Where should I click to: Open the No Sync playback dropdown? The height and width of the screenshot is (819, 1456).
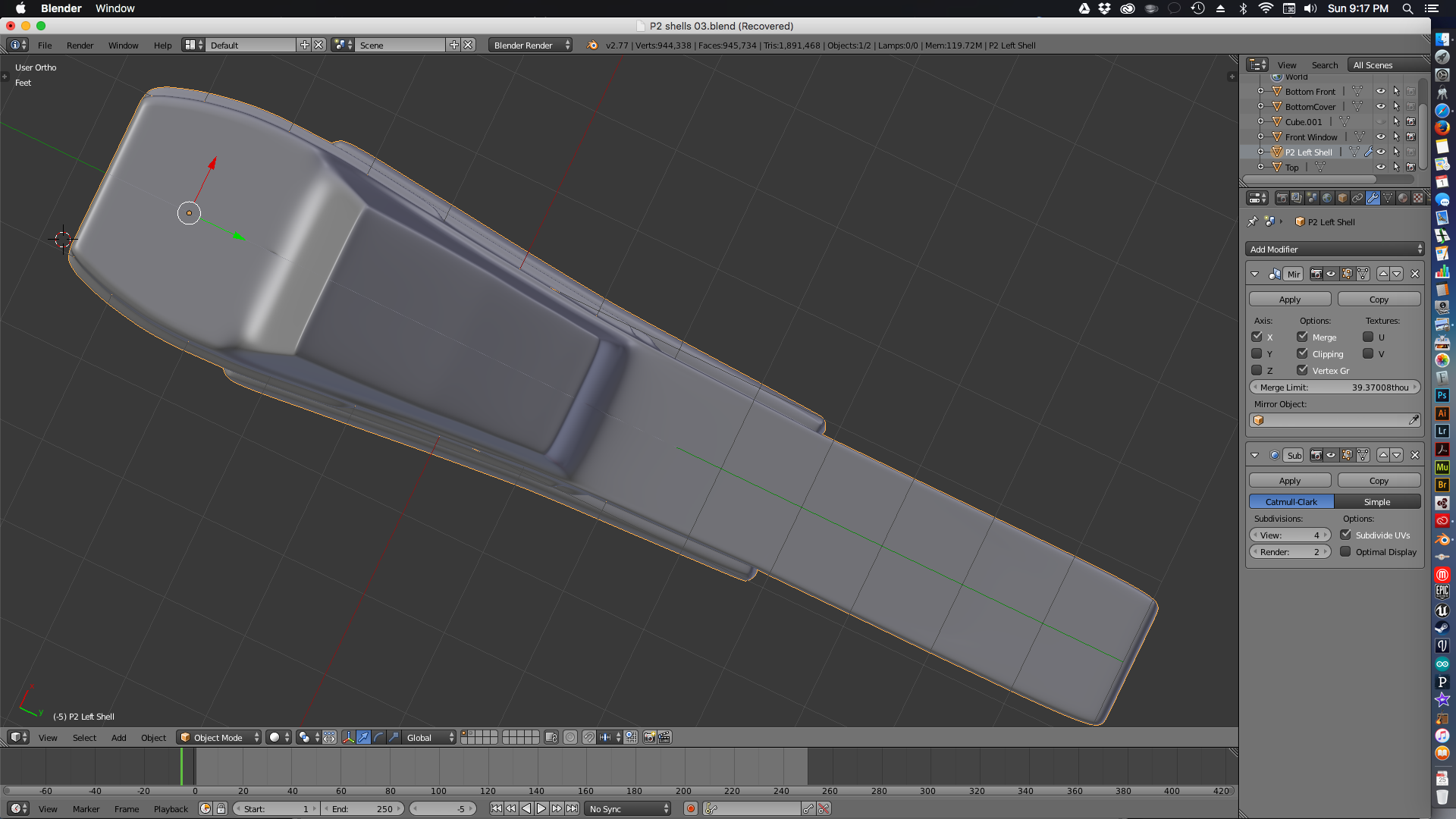pos(628,808)
